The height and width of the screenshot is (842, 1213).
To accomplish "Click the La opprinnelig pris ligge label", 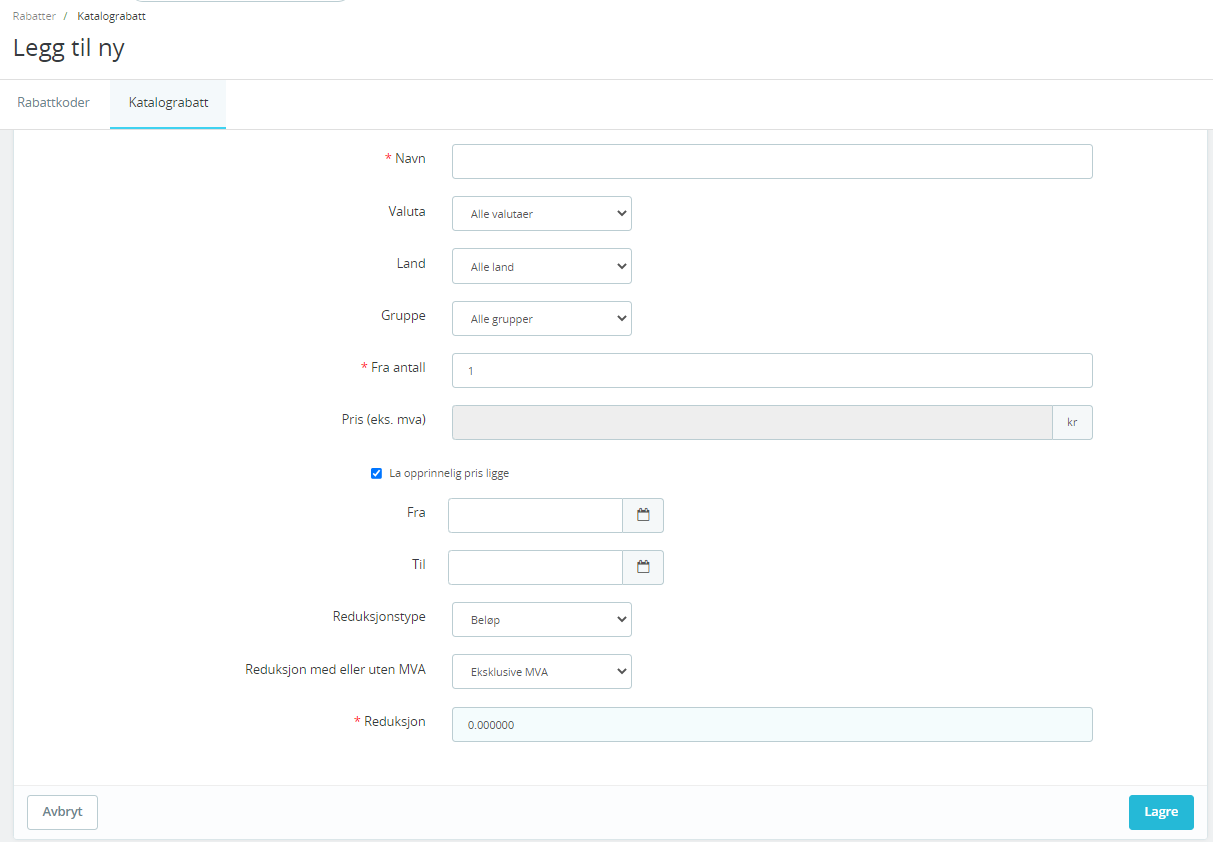I will pyautogui.click(x=449, y=473).
